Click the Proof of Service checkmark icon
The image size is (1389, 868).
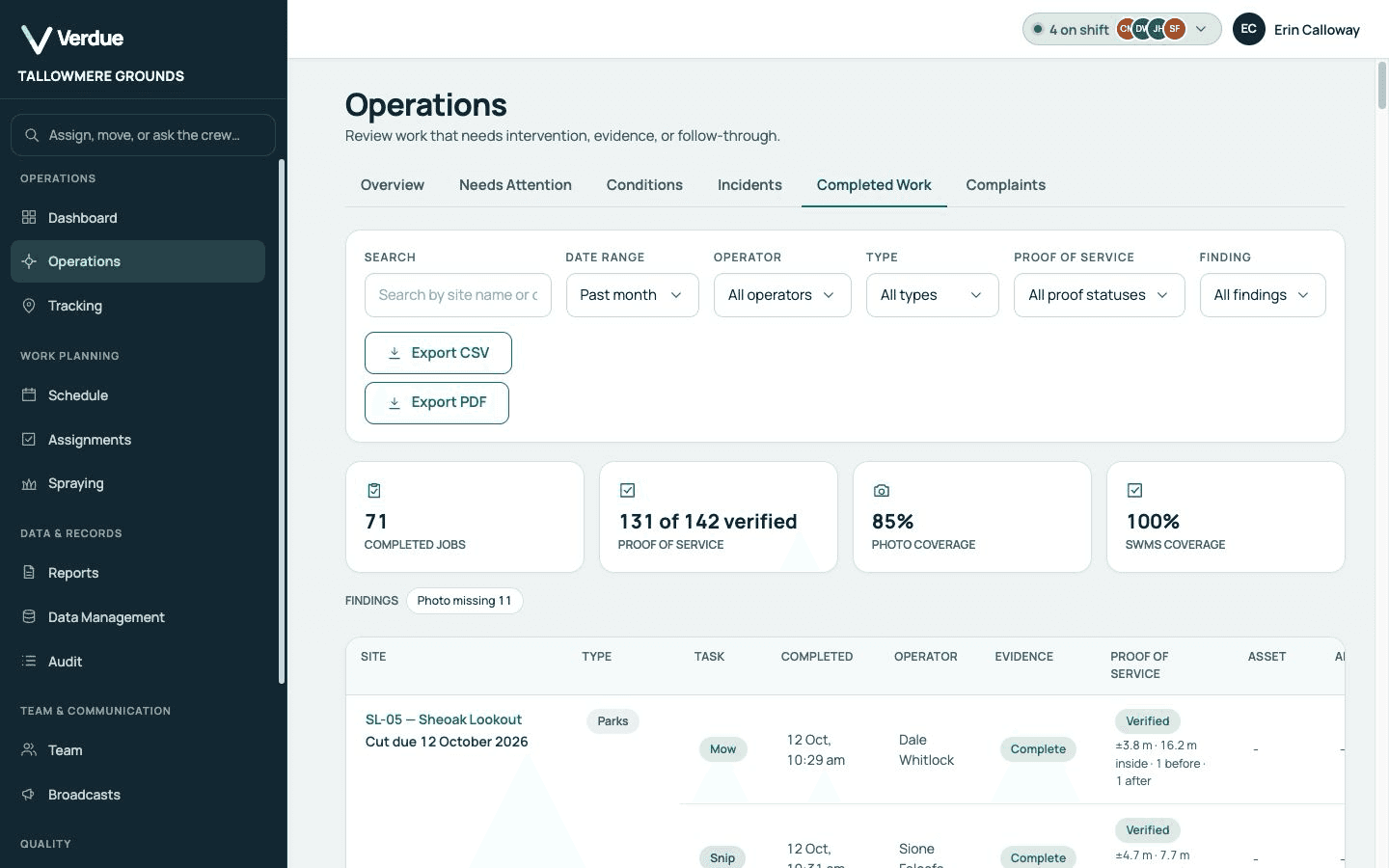[627, 491]
